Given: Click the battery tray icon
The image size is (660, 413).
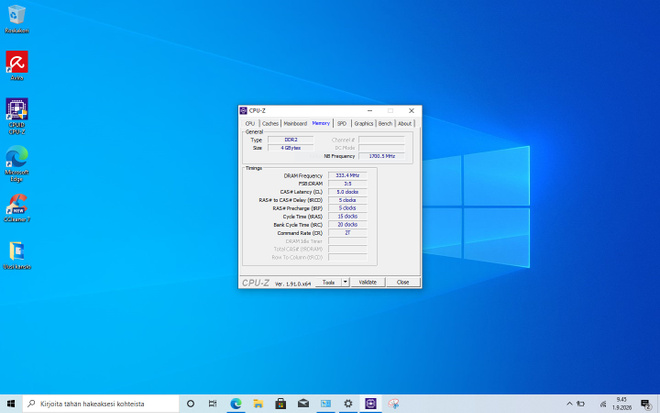Looking at the screenshot, I should (581, 404).
